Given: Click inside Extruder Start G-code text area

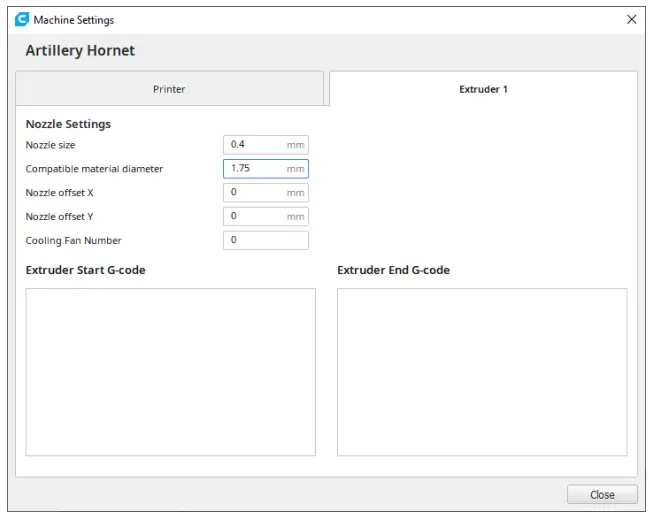Looking at the screenshot, I should pos(171,372).
